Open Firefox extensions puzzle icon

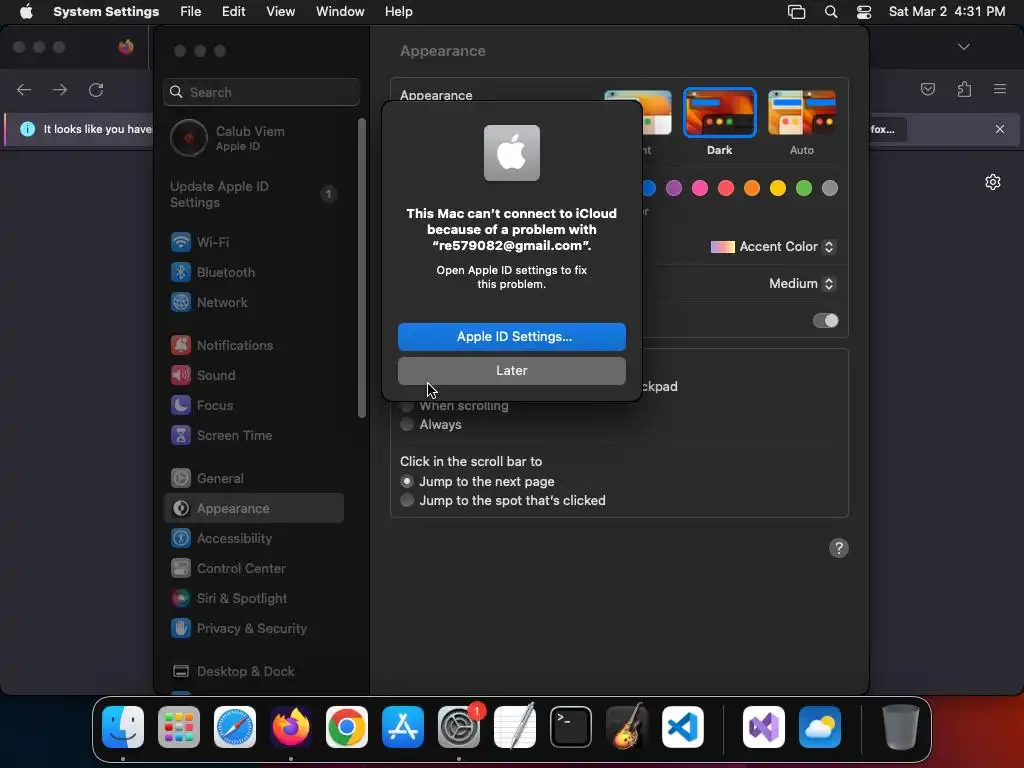click(965, 89)
